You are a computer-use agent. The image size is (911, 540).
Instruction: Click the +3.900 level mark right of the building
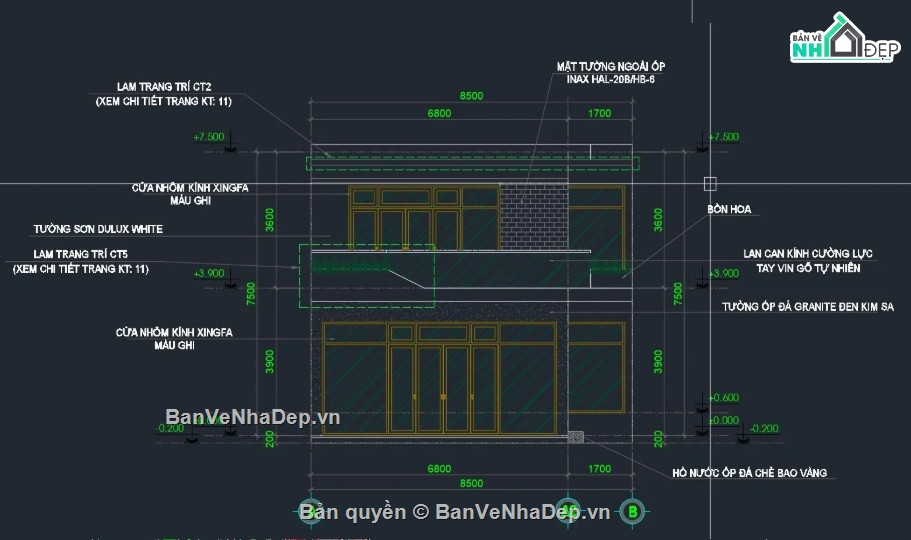pos(724,273)
